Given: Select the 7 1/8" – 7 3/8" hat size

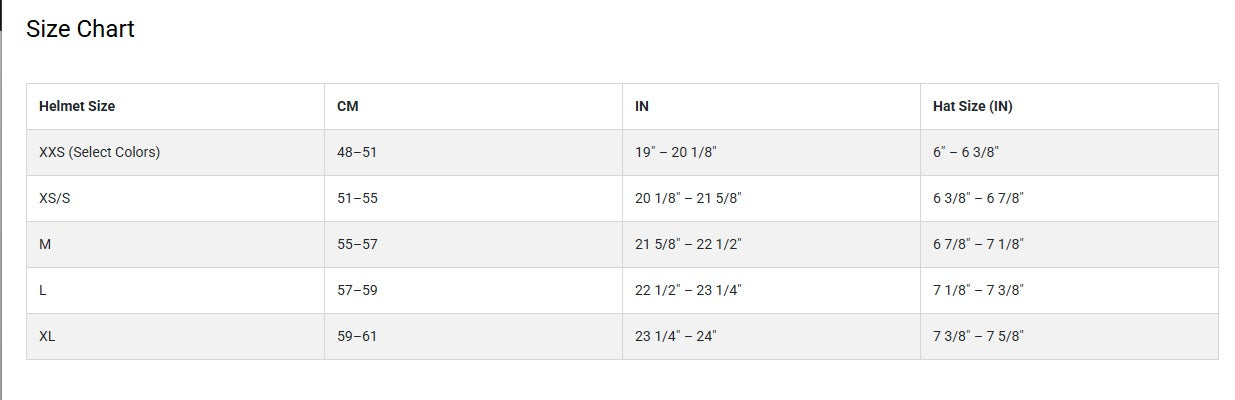Looking at the screenshot, I should coord(978,290).
